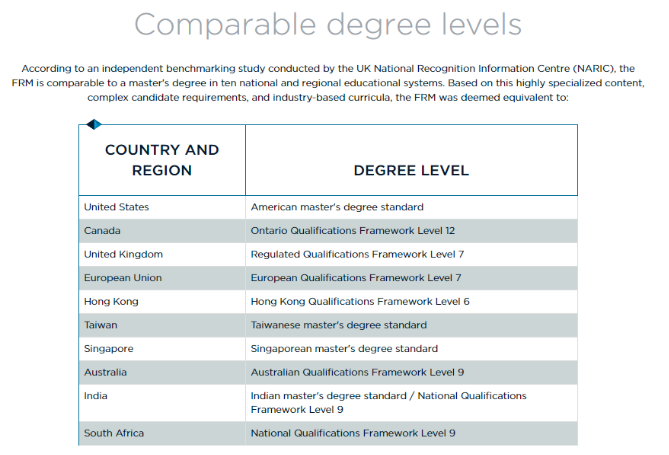Select the United Kingdom country cell
Image resolution: width=669 pixels, height=455 pixels.
[x=123, y=254]
